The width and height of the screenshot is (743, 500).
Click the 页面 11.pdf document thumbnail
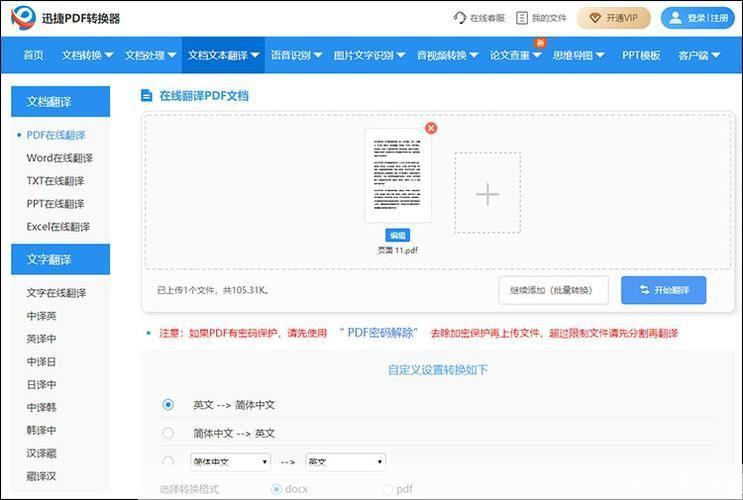pyautogui.click(x=398, y=175)
